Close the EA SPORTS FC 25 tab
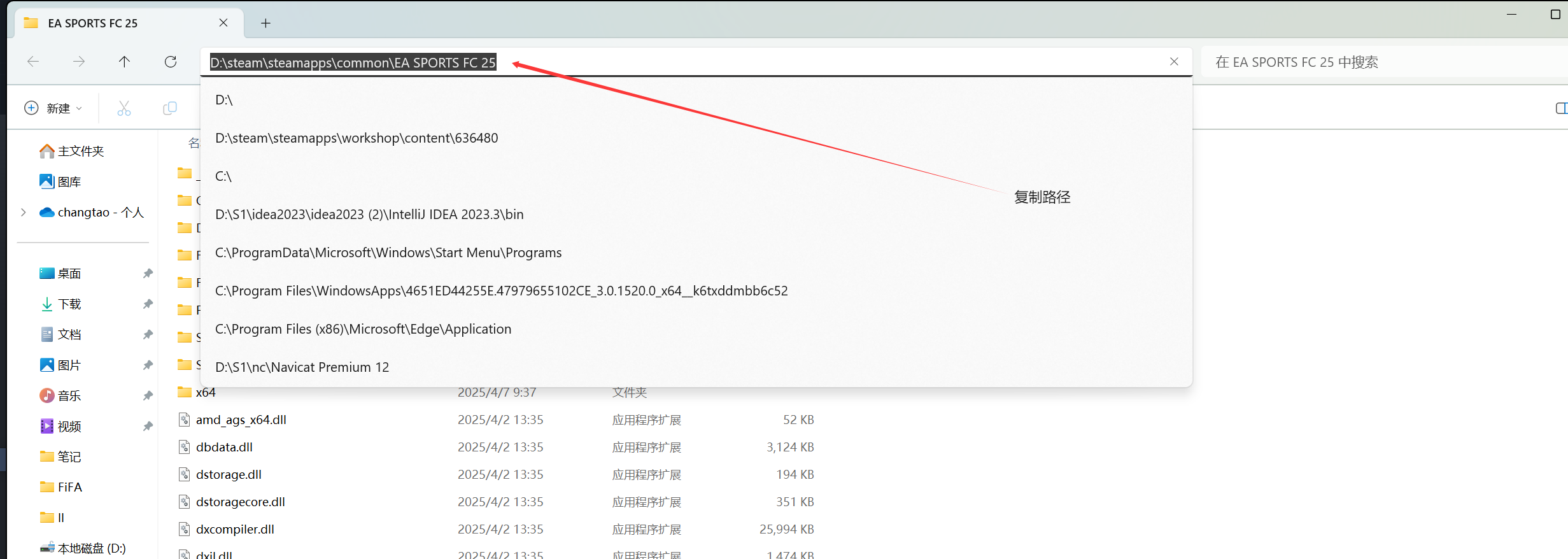 click(223, 23)
